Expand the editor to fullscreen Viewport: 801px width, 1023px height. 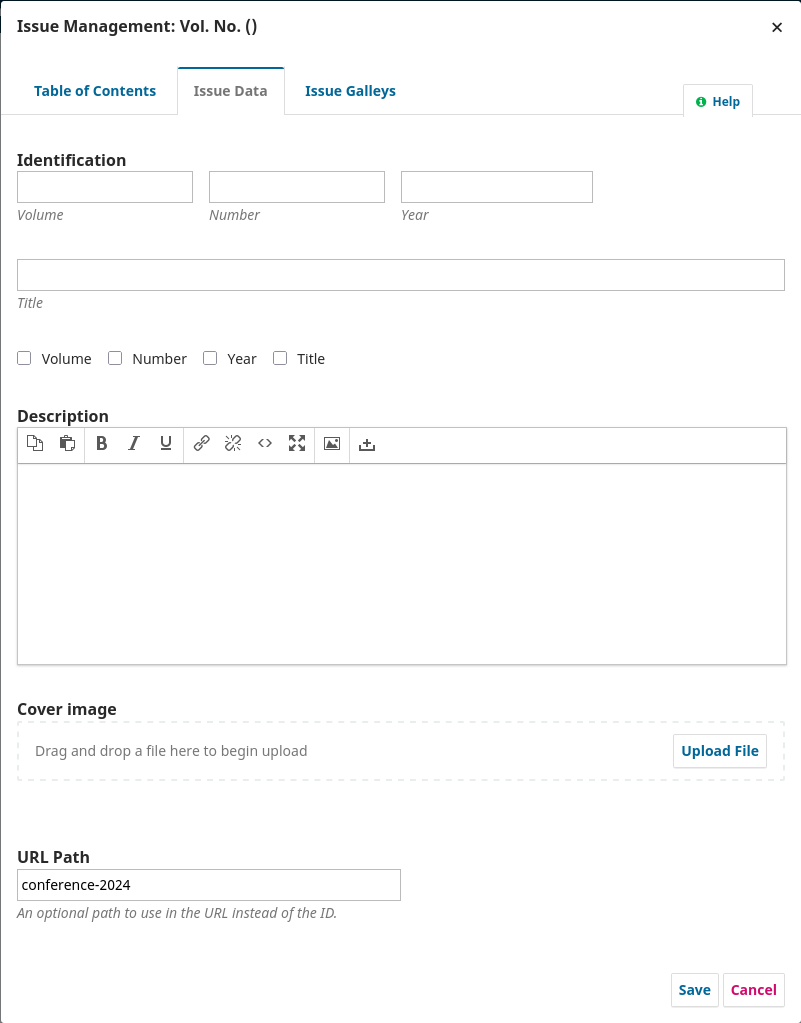coord(297,444)
